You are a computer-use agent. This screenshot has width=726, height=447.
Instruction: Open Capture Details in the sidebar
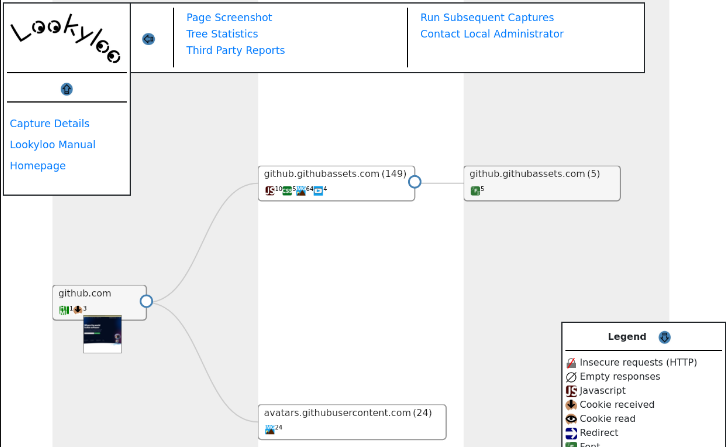[x=50, y=124]
